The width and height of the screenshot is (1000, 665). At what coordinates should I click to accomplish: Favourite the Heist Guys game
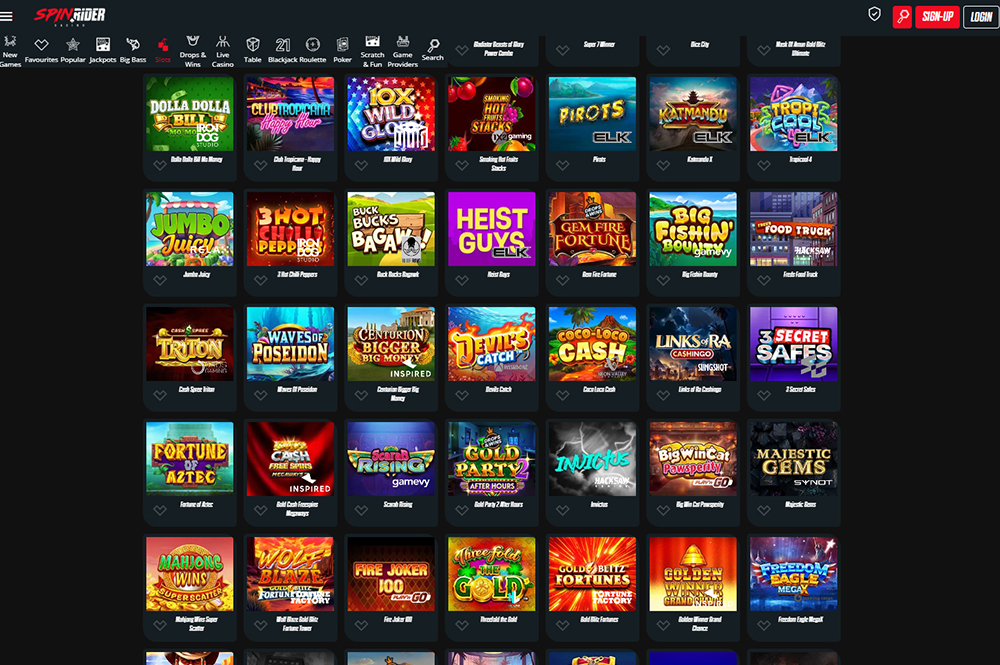[462, 280]
